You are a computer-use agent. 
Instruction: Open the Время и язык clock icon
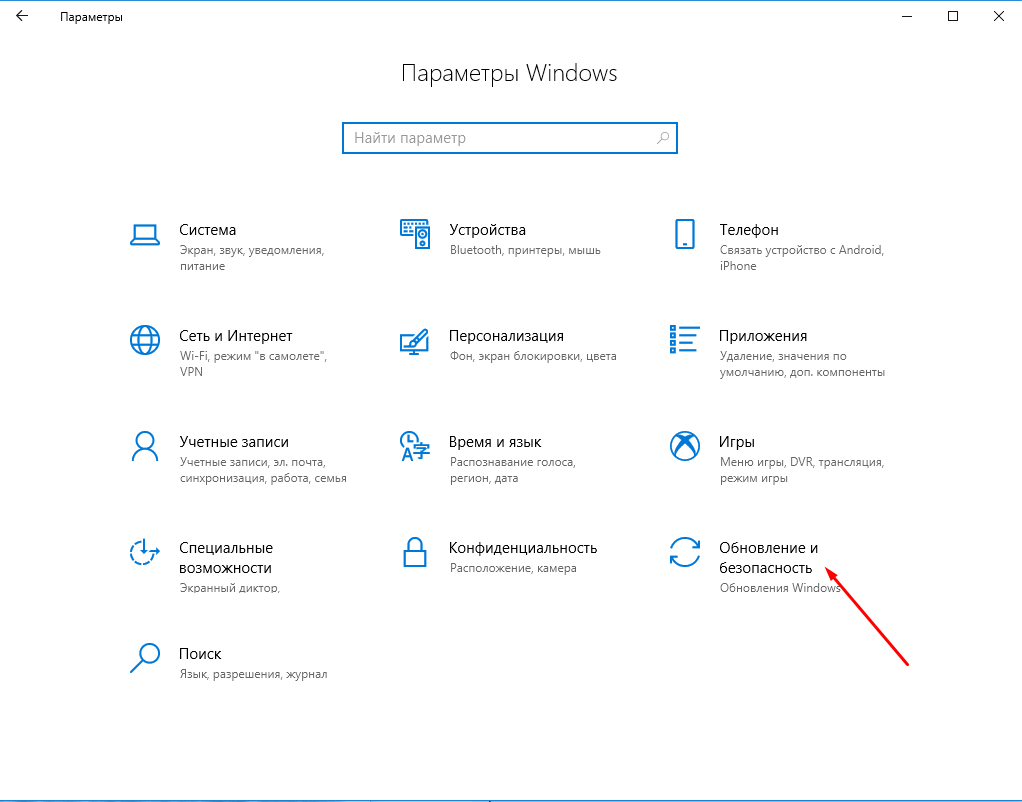click(x=415, y=446)
